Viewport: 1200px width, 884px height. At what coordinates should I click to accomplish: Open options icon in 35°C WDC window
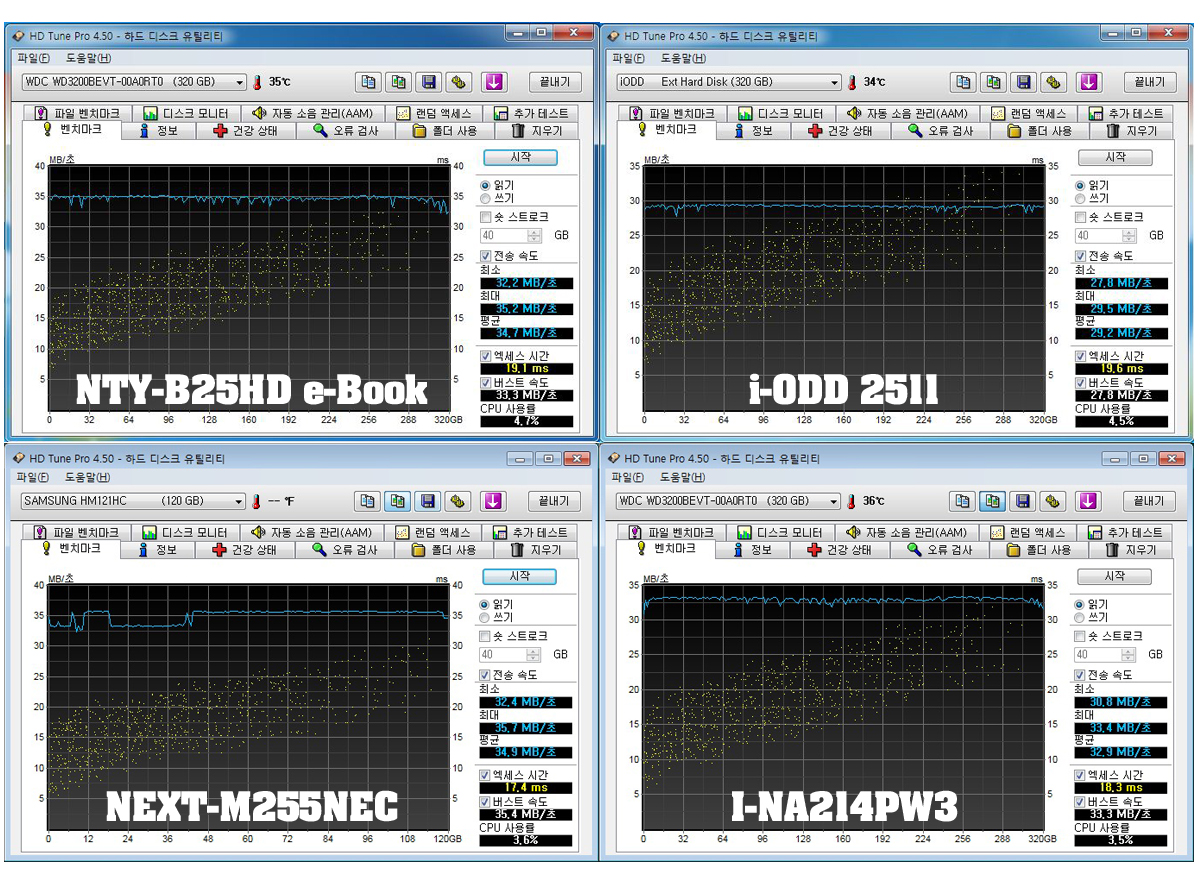pos(459,82)
